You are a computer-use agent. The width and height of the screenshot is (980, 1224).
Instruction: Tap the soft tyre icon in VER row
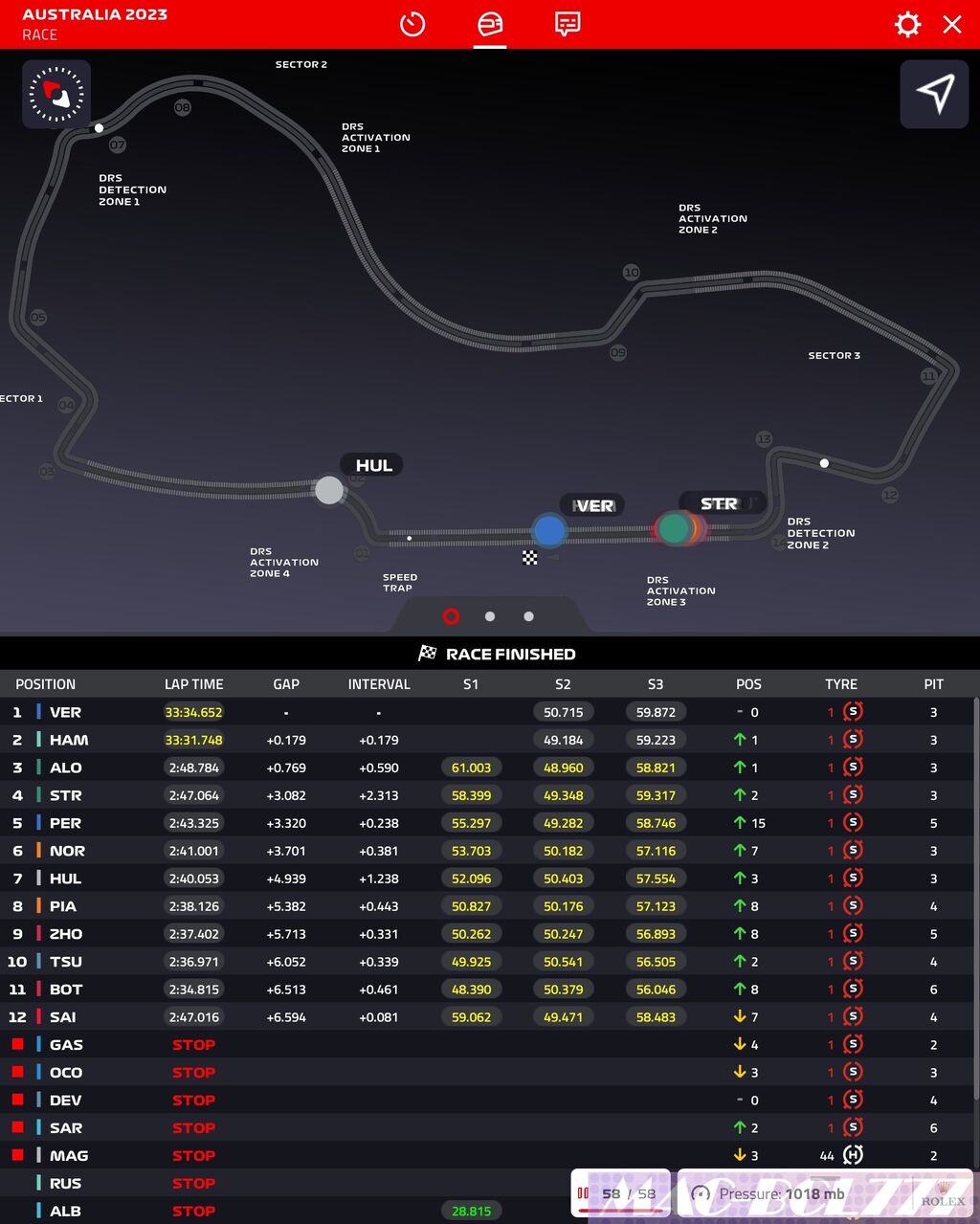853,711
